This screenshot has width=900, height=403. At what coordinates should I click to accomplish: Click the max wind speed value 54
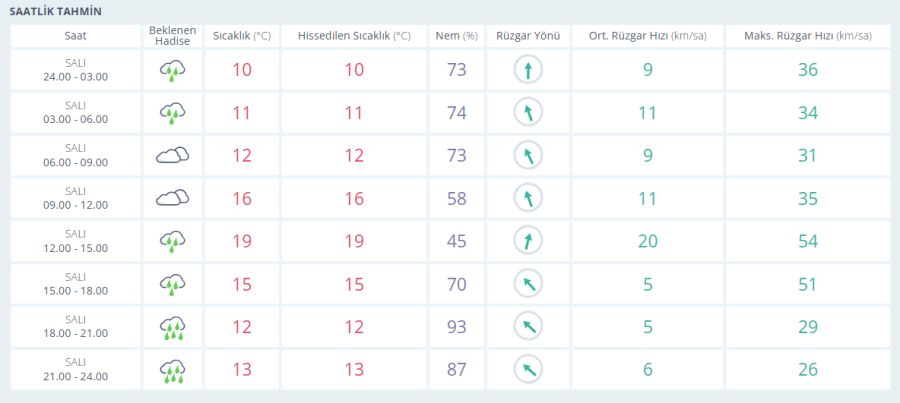coord(807,241)
